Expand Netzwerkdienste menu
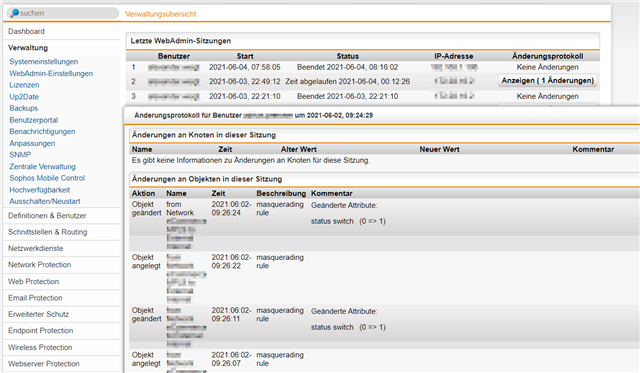Viewport: 640px width, 373px height. (x=36, y=248)
